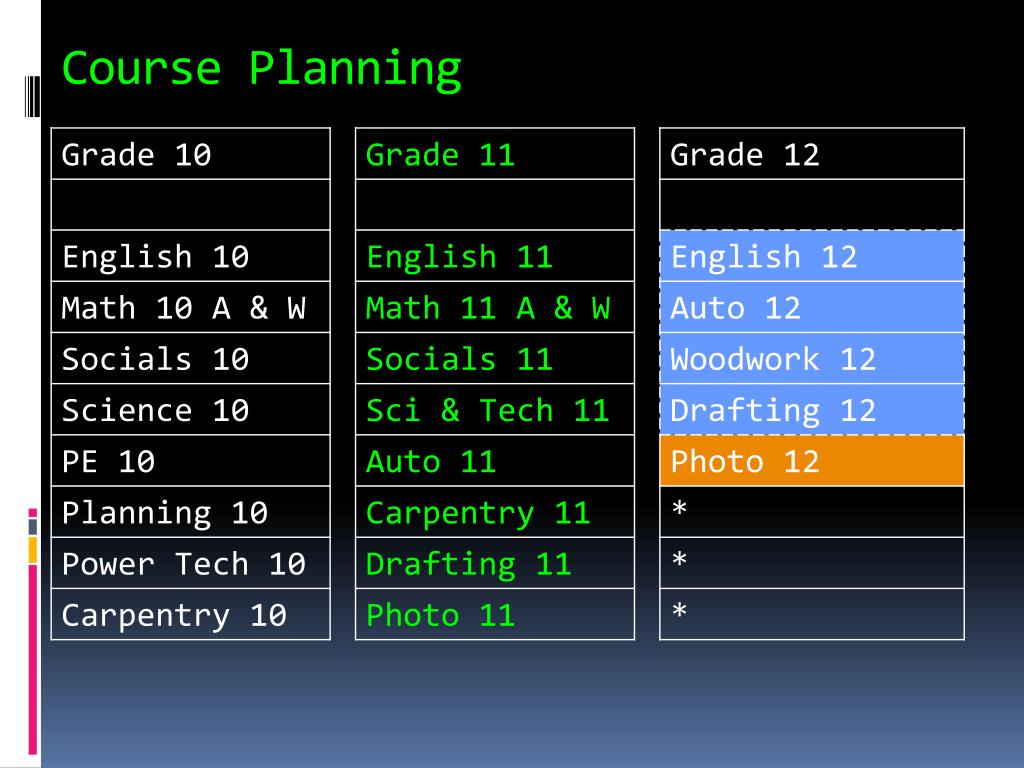Click the orange Photo 12 cell
Image resolution: width=1024 pixels, height=768 pixels.
click(812, 460)
